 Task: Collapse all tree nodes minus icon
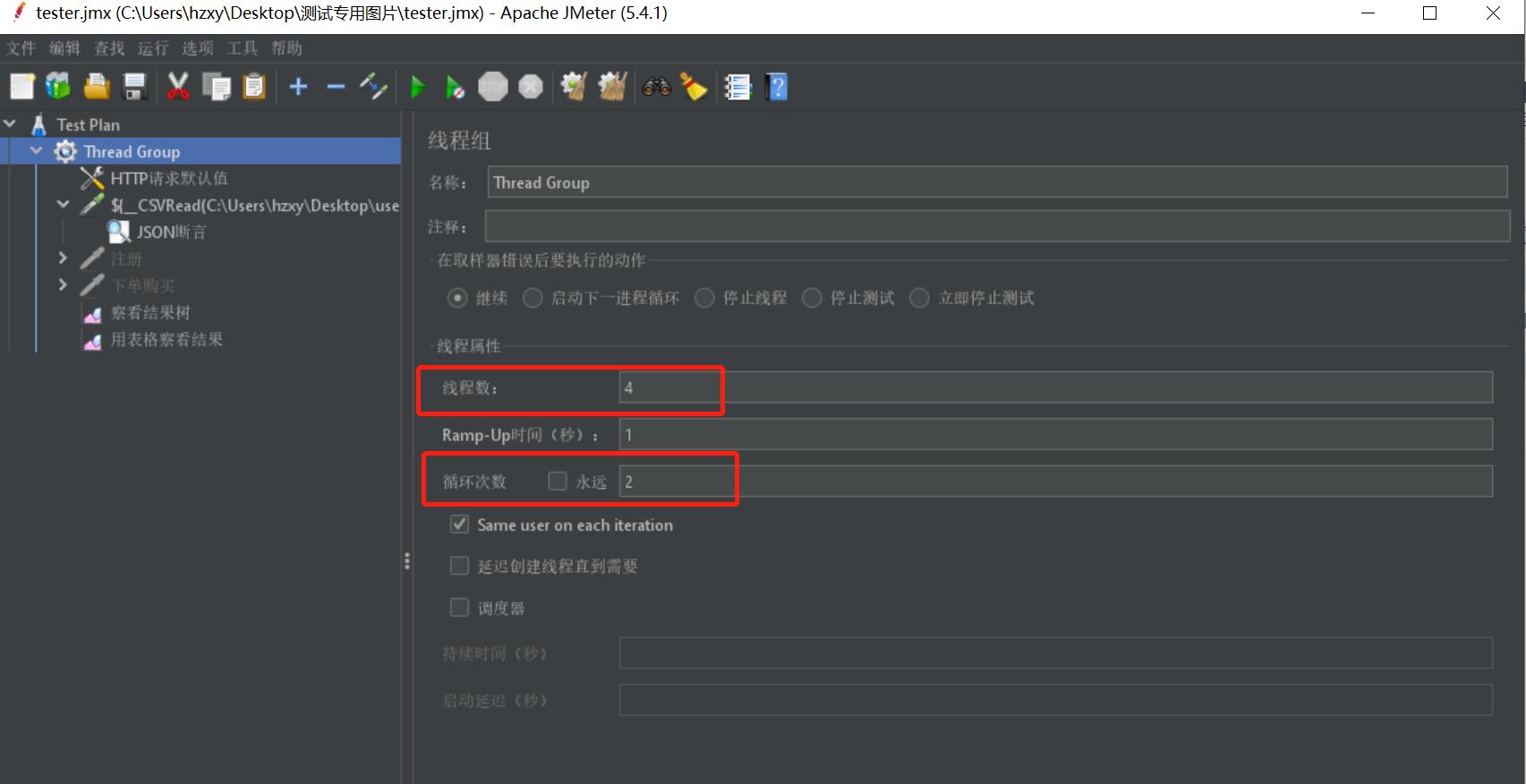[336, 87]
